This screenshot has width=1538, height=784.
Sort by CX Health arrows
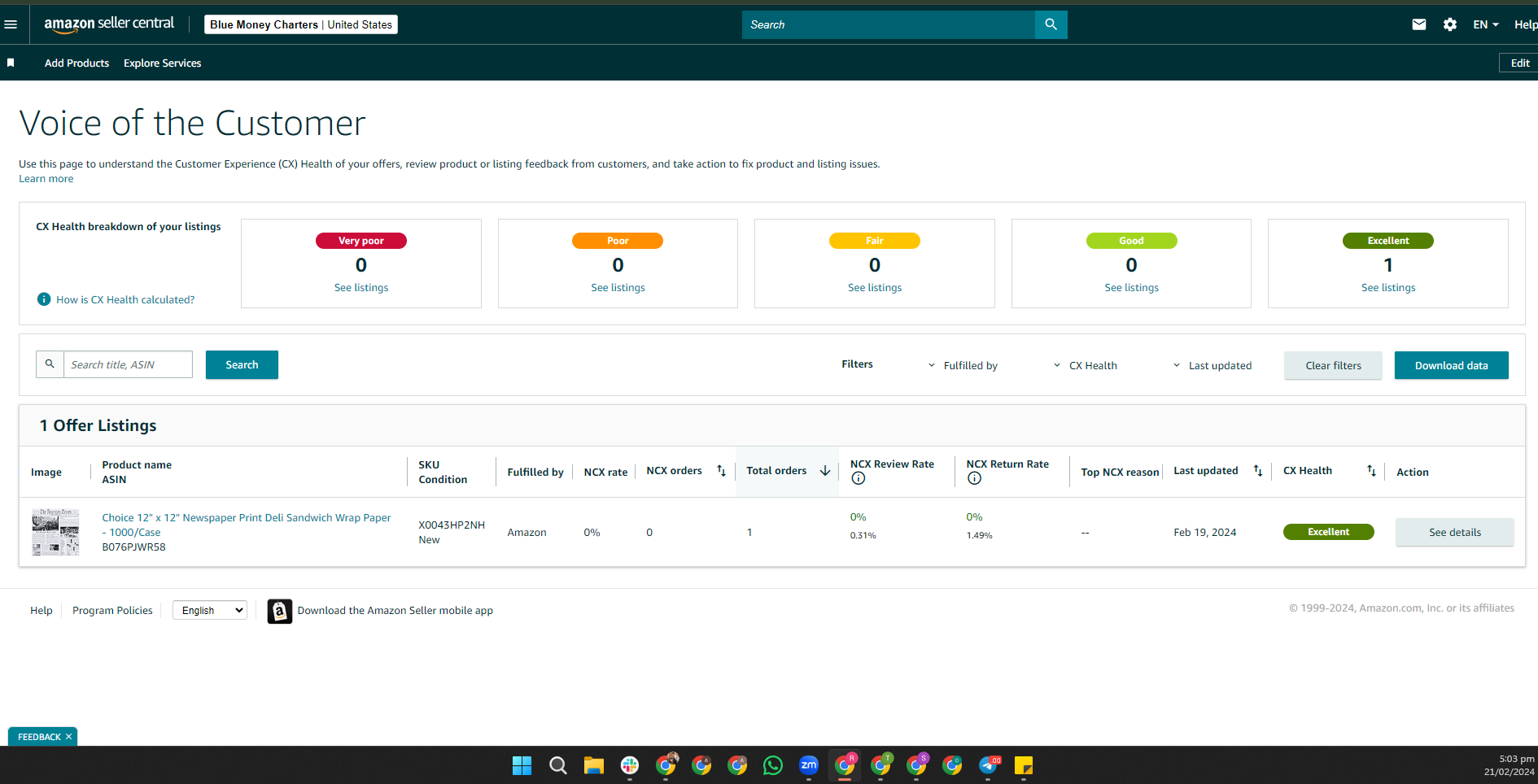1371,471
